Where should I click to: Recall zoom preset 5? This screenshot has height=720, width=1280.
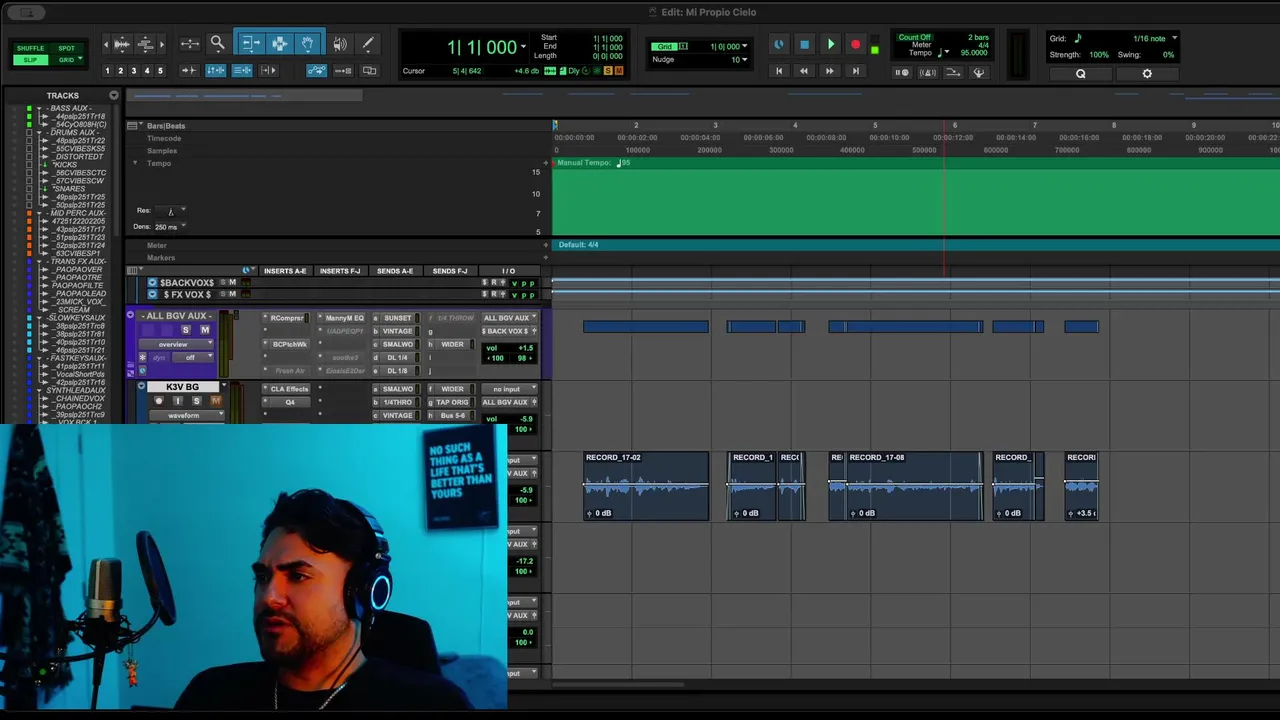pyautogui.click(x=160, y=71)
